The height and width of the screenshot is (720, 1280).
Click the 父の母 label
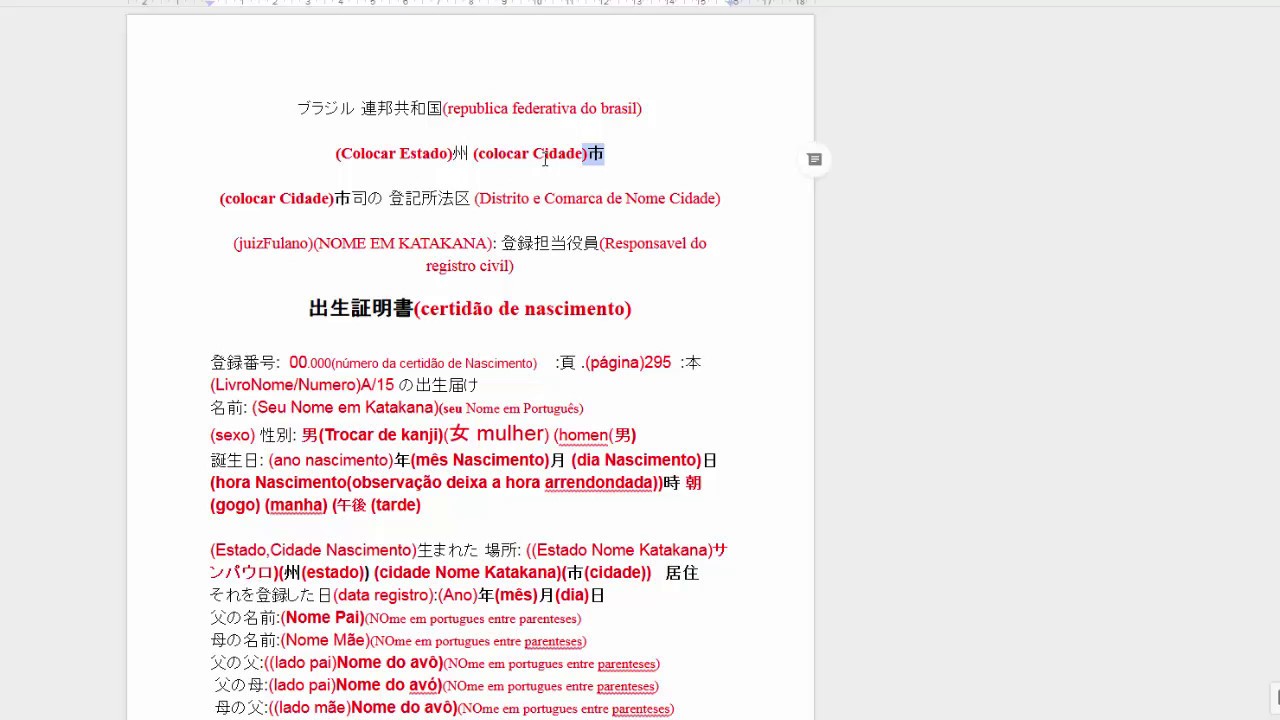click(x=240, y=686)
